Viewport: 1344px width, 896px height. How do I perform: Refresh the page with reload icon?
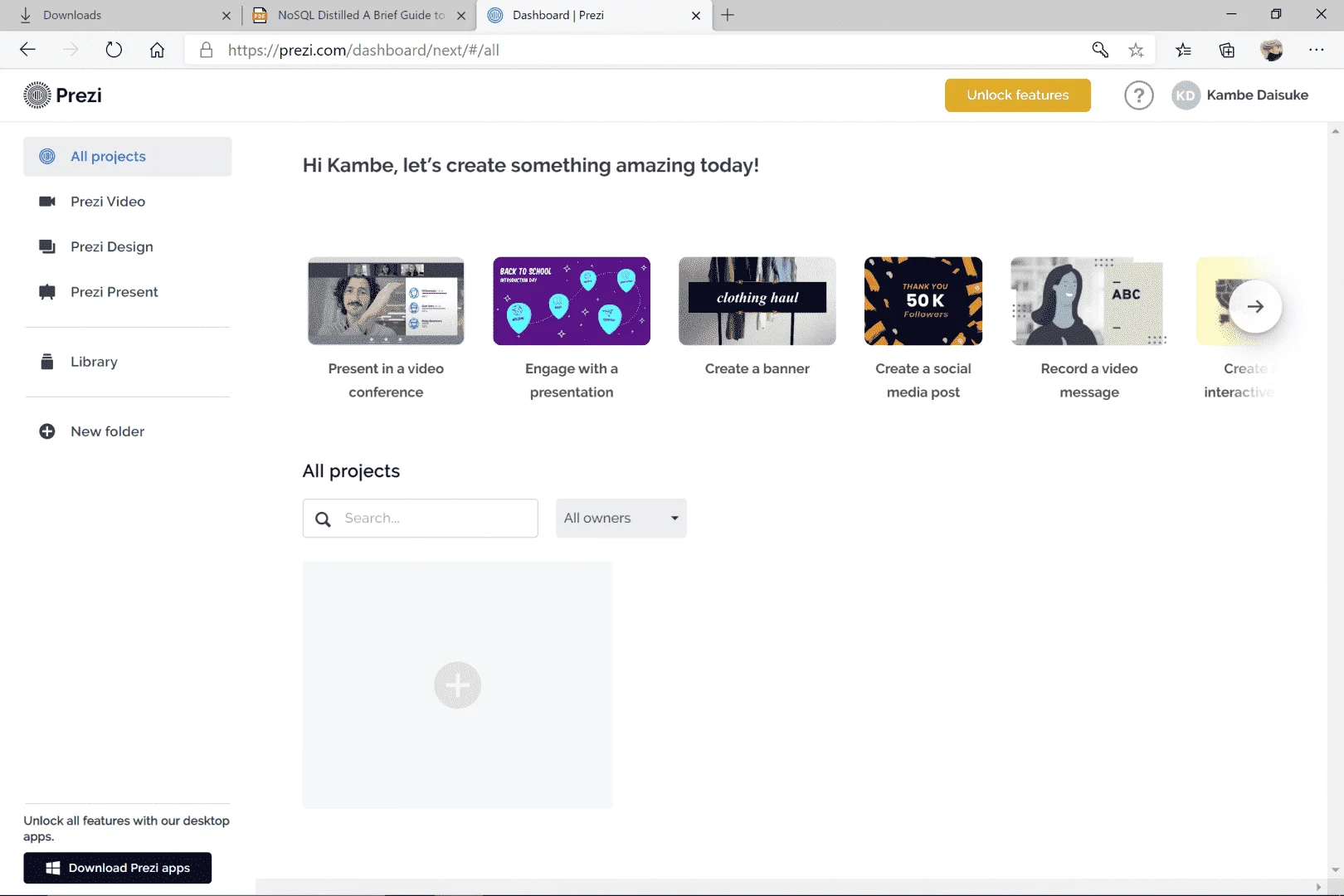[114, 50]
